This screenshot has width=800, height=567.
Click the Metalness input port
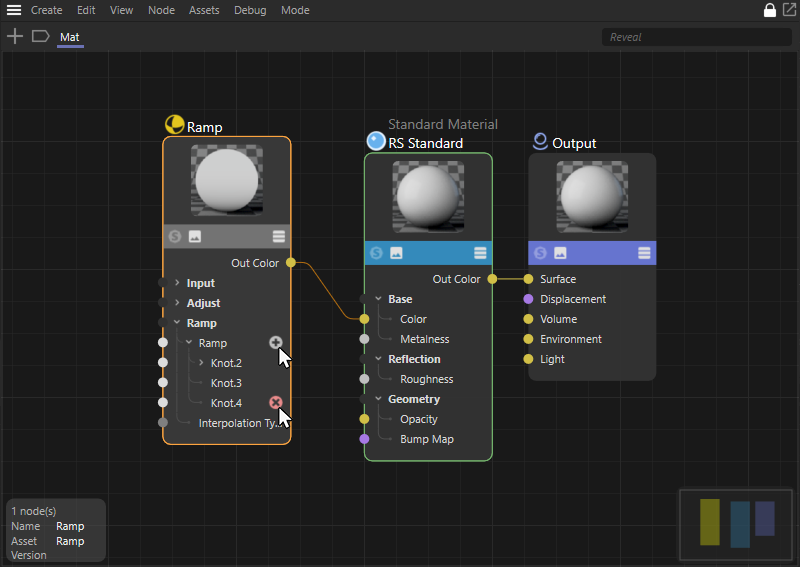coord(364,339)
